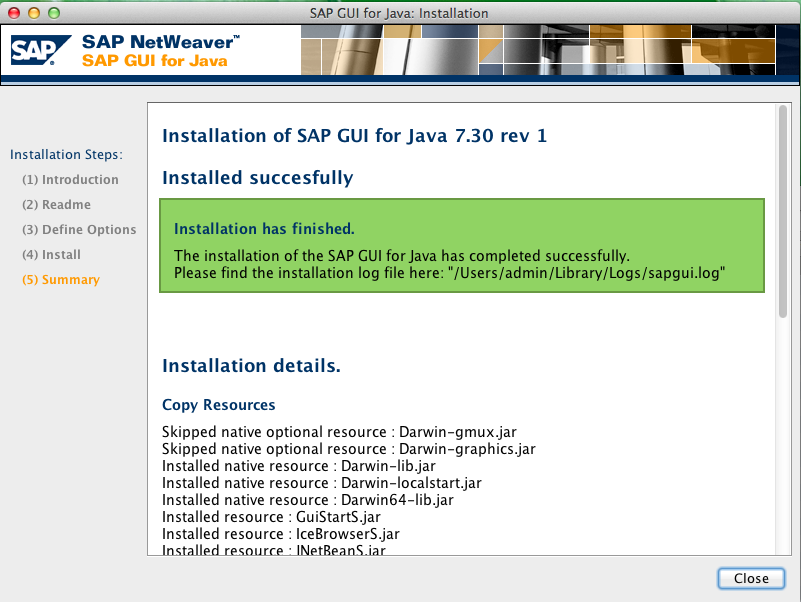Click the 'Installation of SAP GUI for Java 7.30' title

click(355, 136)
